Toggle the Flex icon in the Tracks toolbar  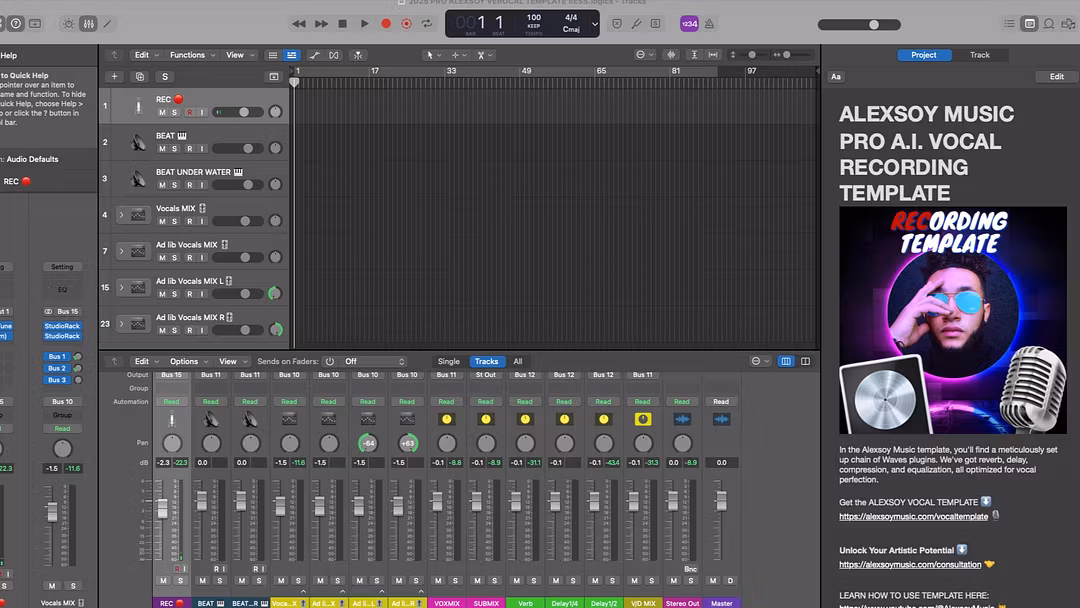pyautogui.click(x=333, y=55)
